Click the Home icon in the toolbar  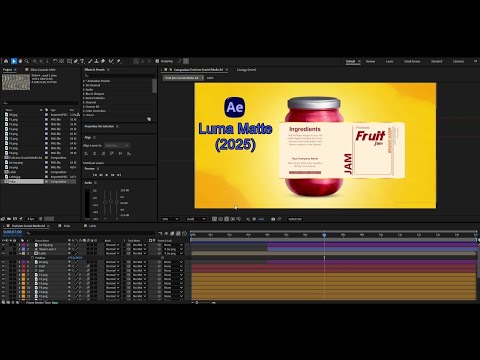point(6,61)
